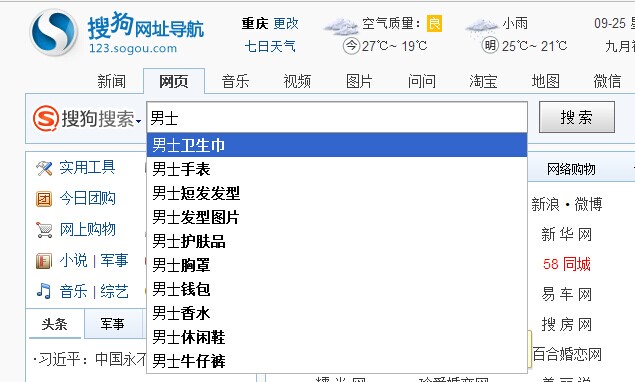Open the 易车网 link
635x382 pixels.
[567, 295]
